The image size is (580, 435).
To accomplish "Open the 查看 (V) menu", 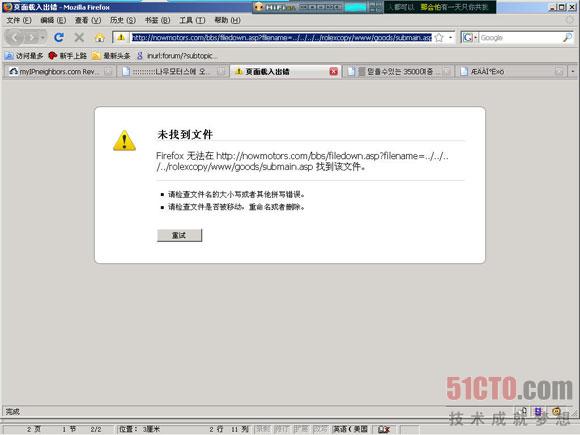I will pos(88,20).
